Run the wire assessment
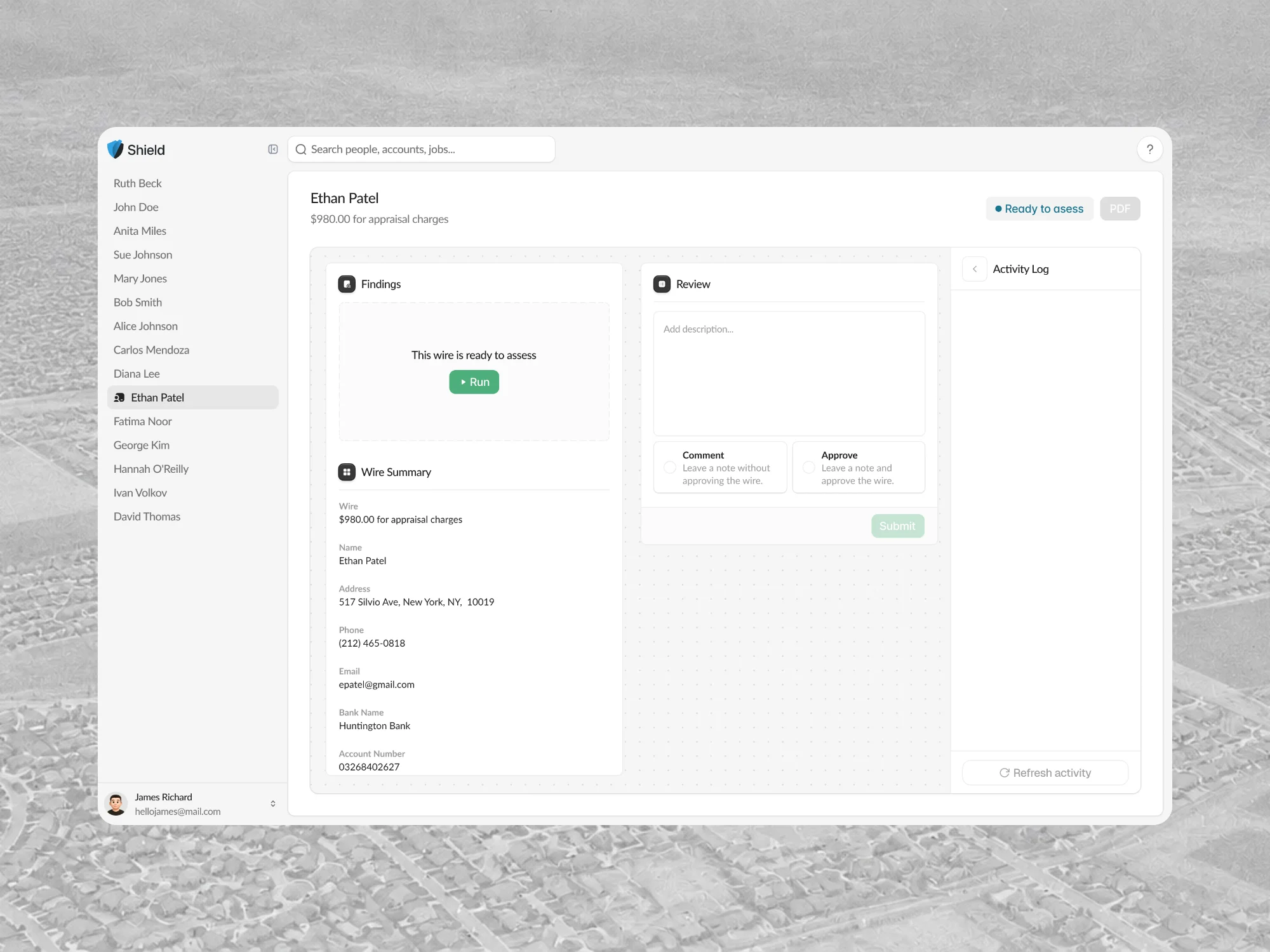1270x952 pixels. click(x=474, y=382)
